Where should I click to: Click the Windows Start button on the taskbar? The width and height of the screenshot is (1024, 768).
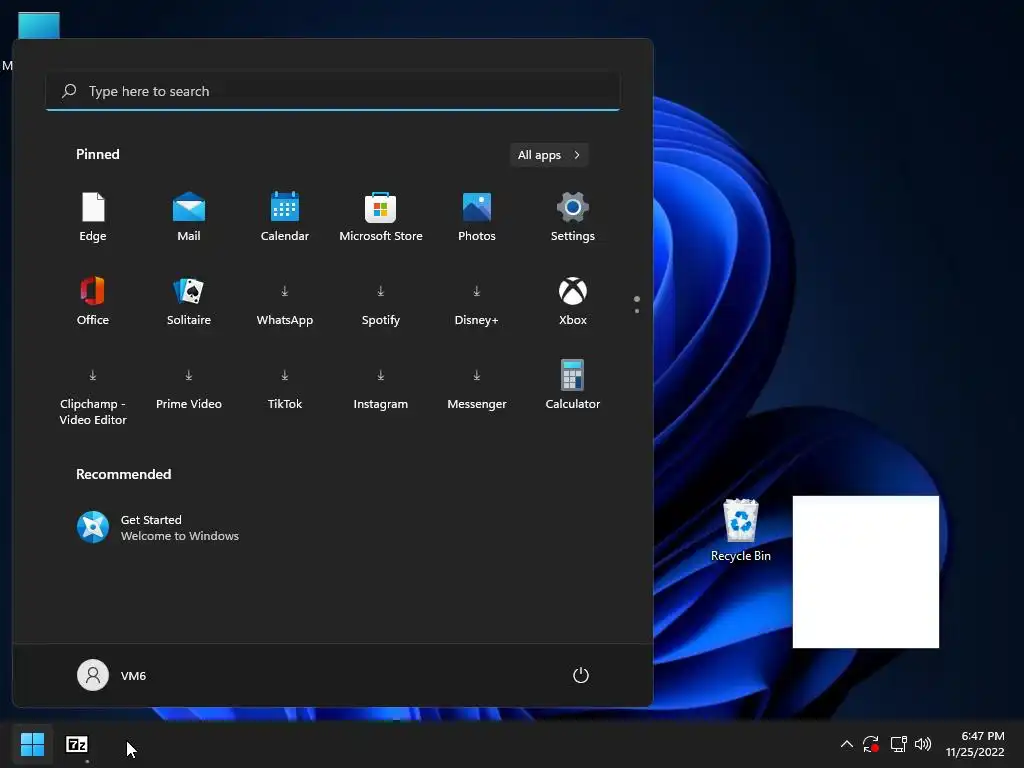32,744
